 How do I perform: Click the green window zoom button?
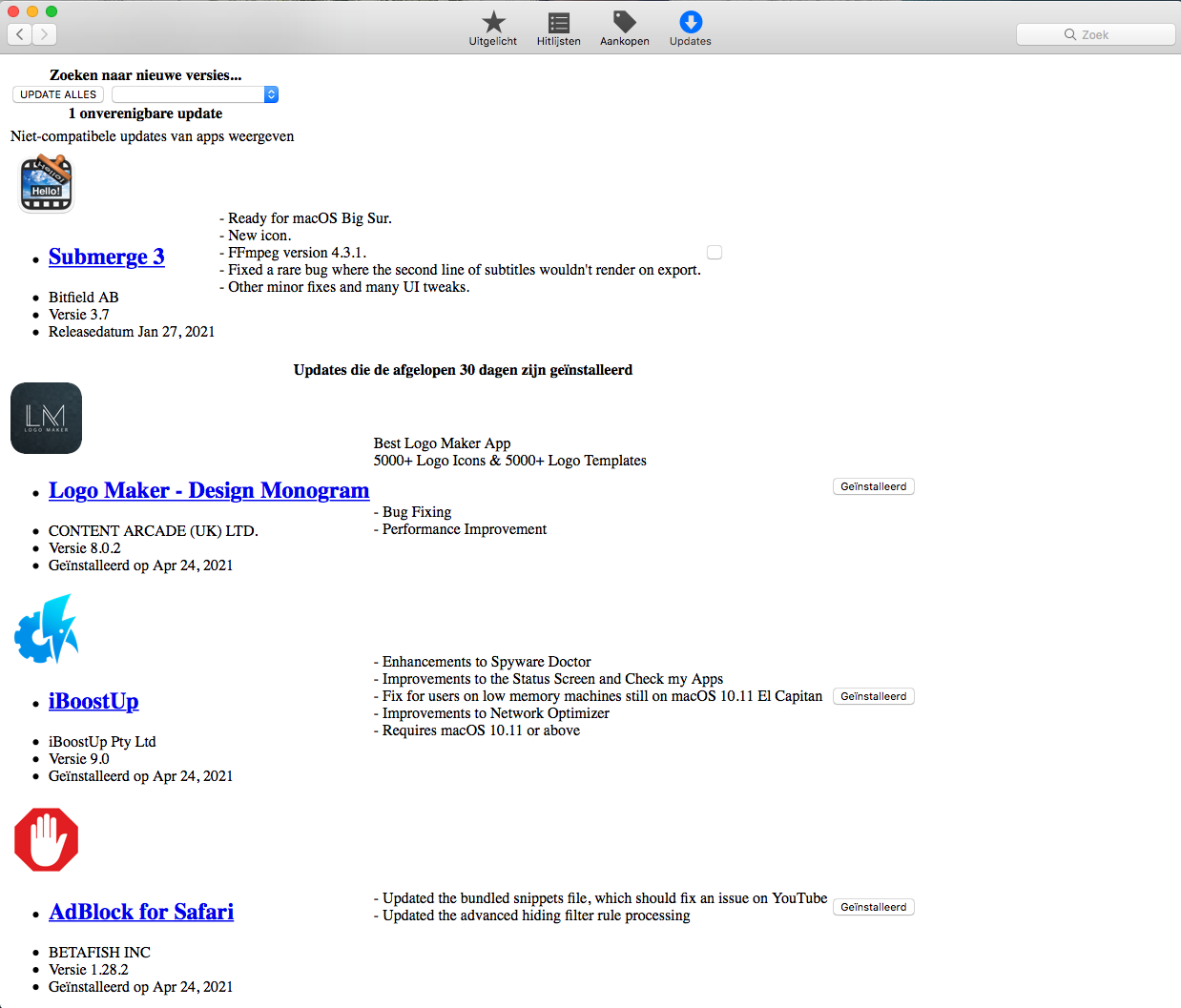(52, 11)
